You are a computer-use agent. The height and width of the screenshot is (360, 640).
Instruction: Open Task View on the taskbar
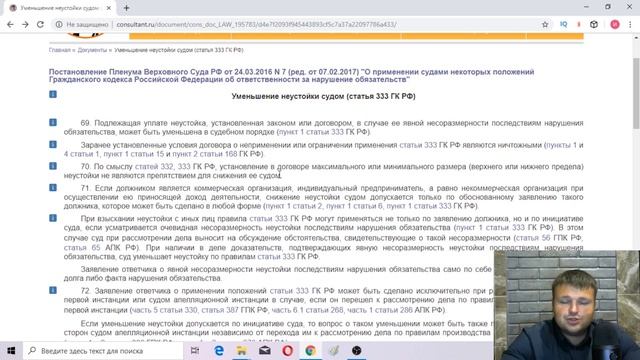pyautogui.click(x=195, y=351)
